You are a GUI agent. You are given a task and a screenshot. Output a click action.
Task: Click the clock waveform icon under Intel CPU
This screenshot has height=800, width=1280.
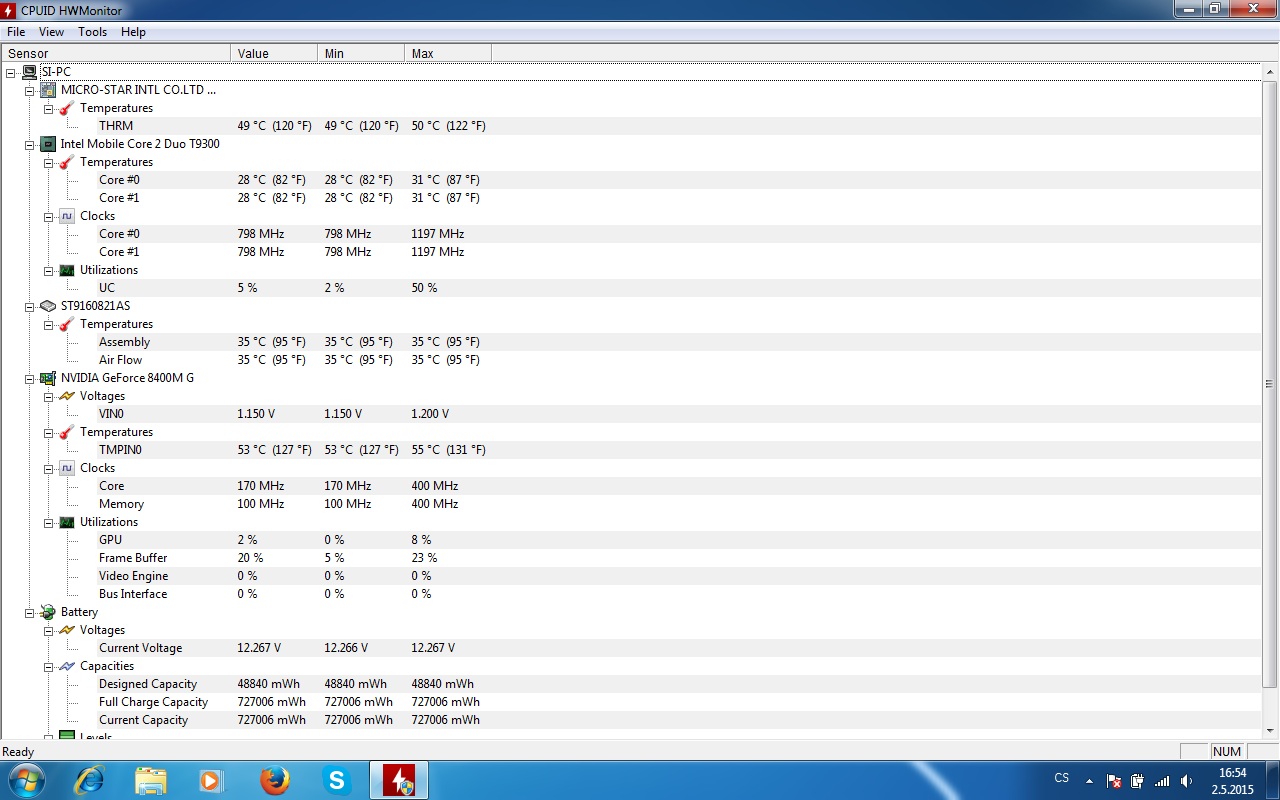pos(67,216)
